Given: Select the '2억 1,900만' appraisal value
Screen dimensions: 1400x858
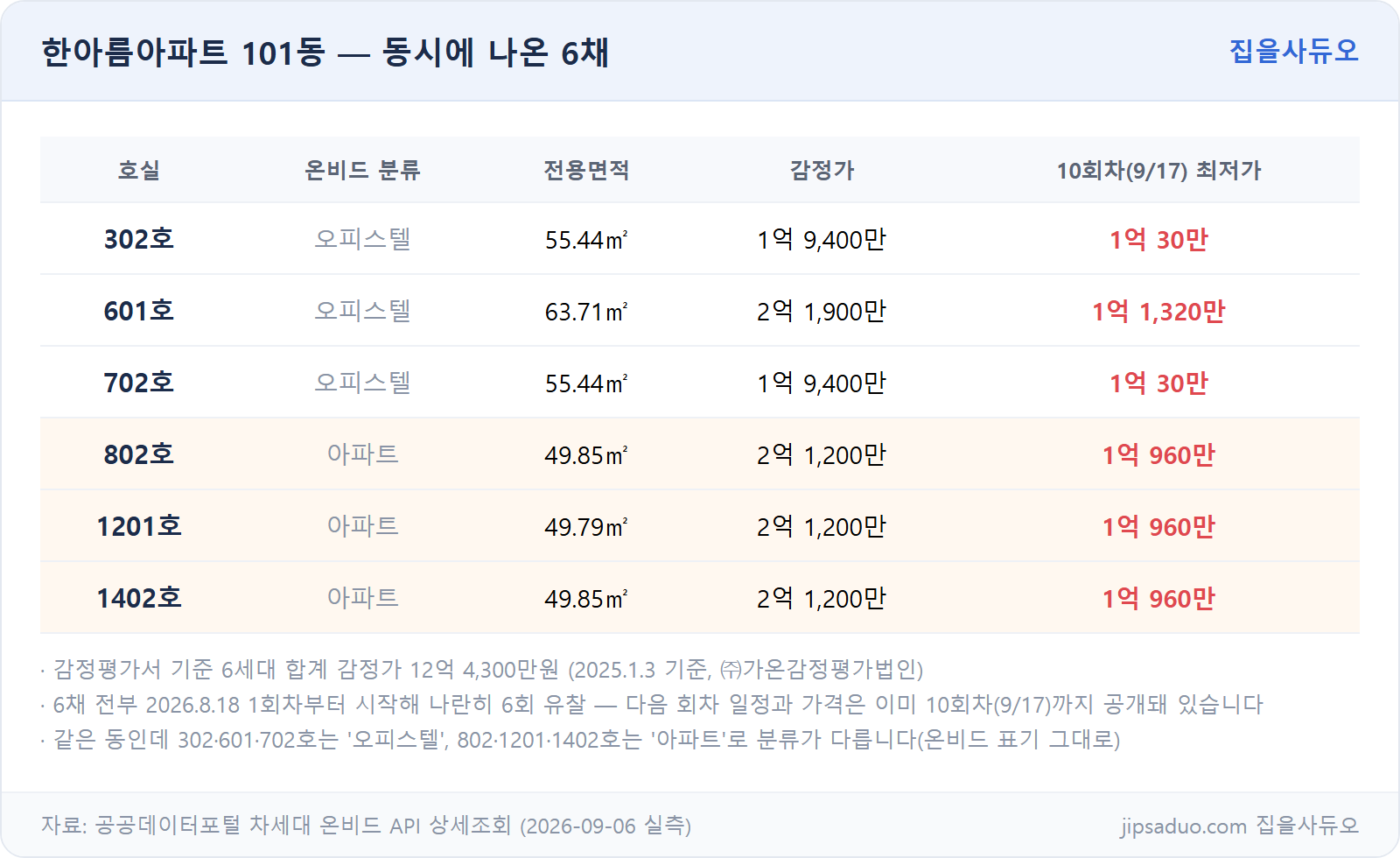Looking at the screenshot, I should pos(822,311).
